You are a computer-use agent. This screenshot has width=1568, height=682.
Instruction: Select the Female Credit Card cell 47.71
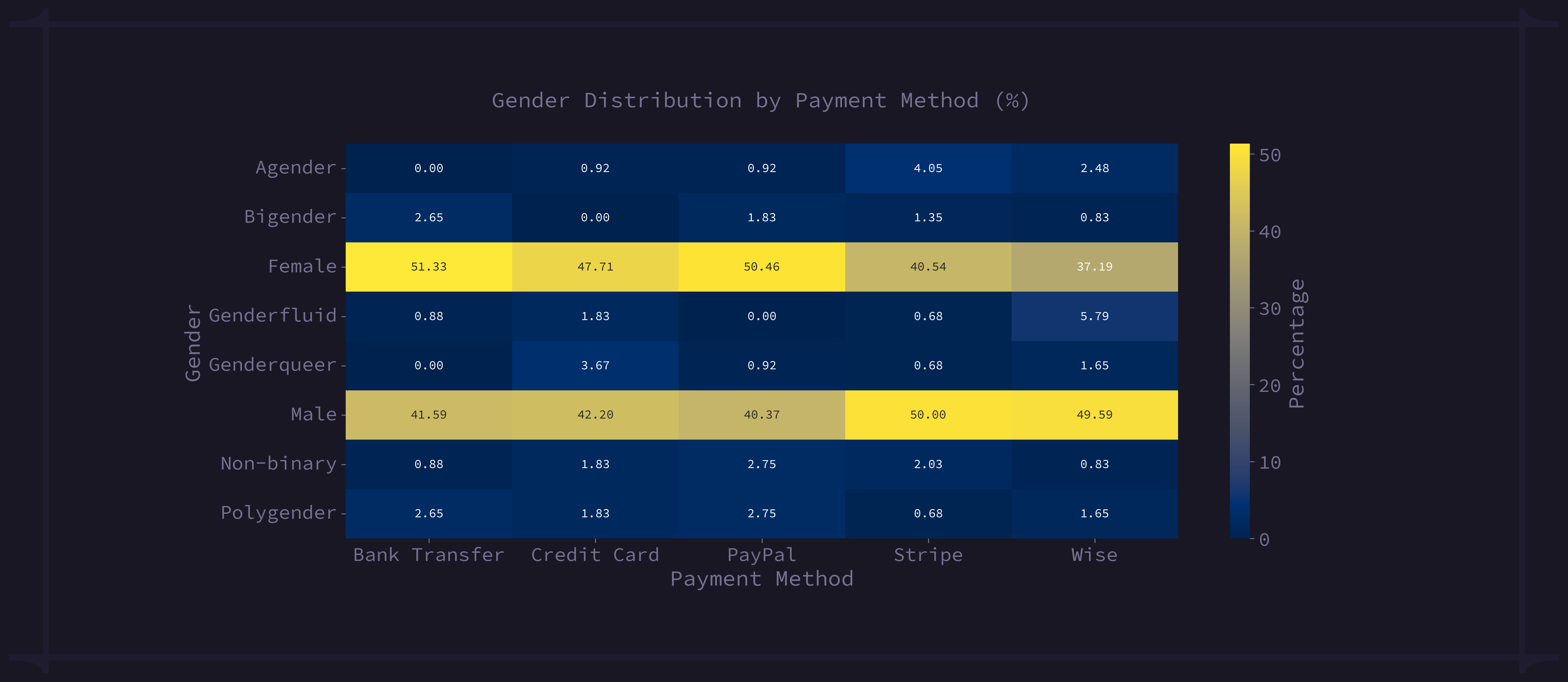click(595, 267)
